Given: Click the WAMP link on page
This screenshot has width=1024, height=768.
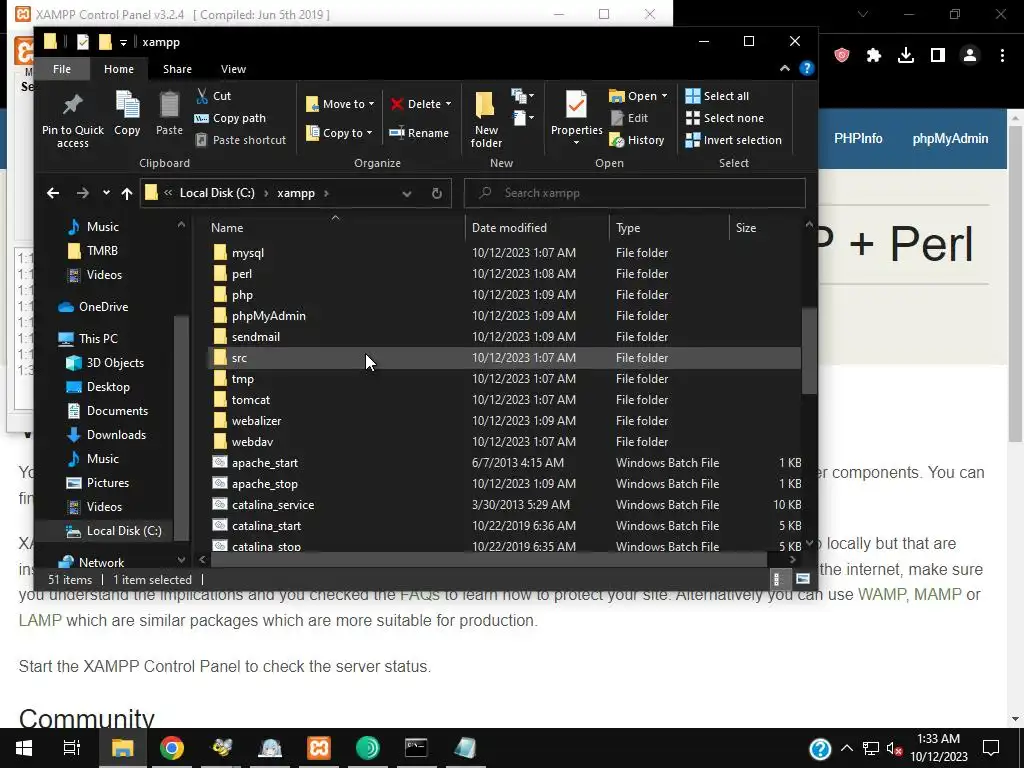Looking at the screenshot, I should point(882,594).
